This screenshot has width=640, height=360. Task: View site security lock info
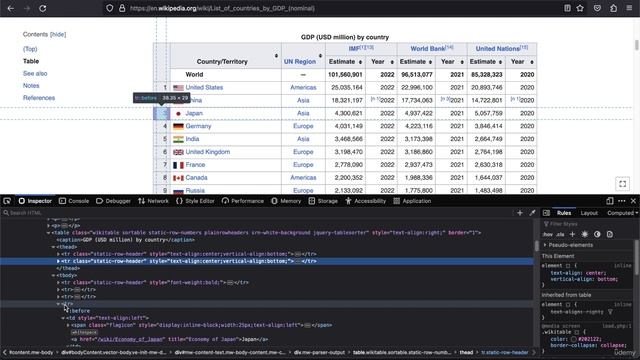coord(122,8)
